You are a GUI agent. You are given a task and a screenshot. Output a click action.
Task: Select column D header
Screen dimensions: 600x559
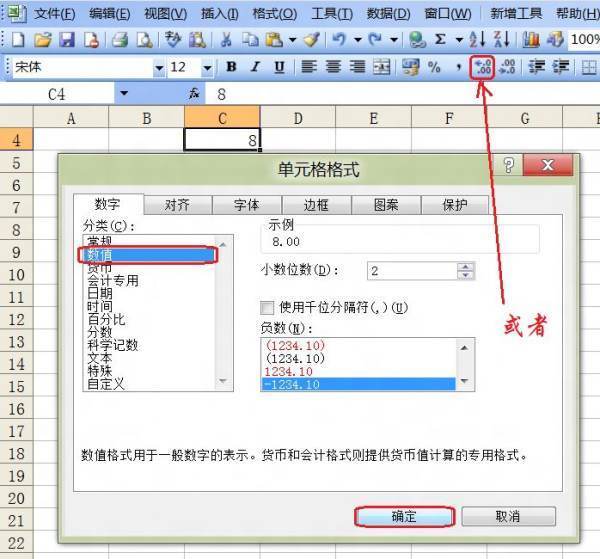(298, 118)
